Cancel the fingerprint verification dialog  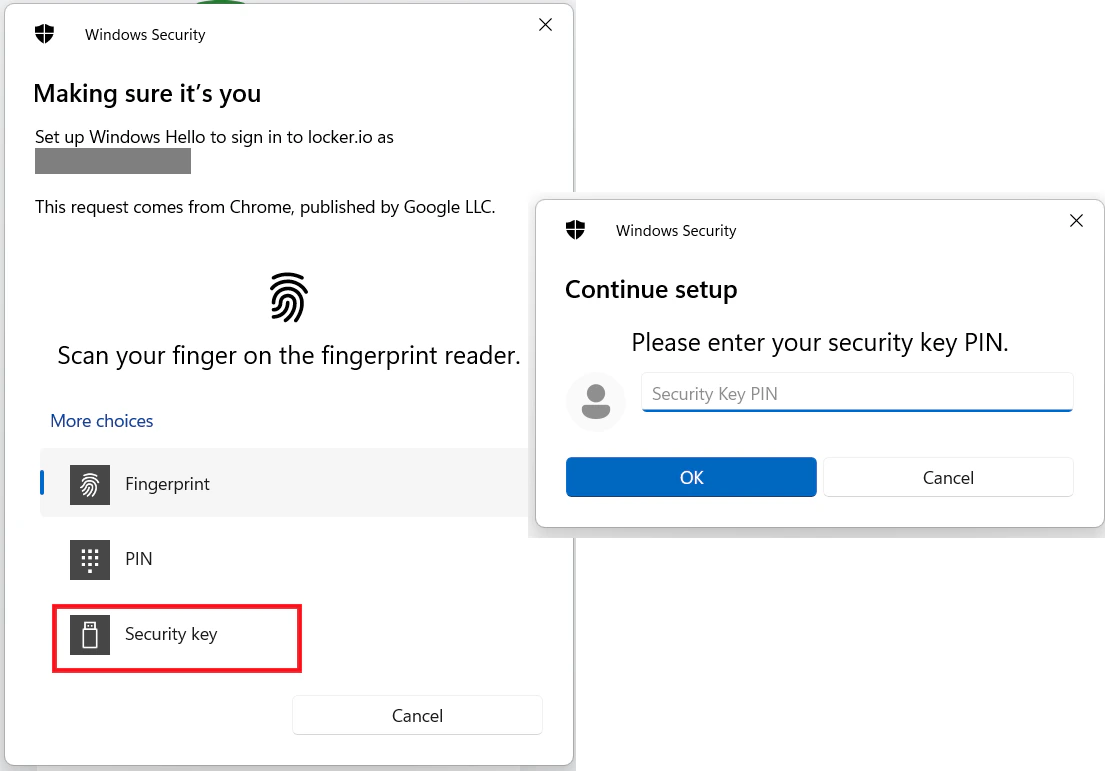[x=417, y=715]
